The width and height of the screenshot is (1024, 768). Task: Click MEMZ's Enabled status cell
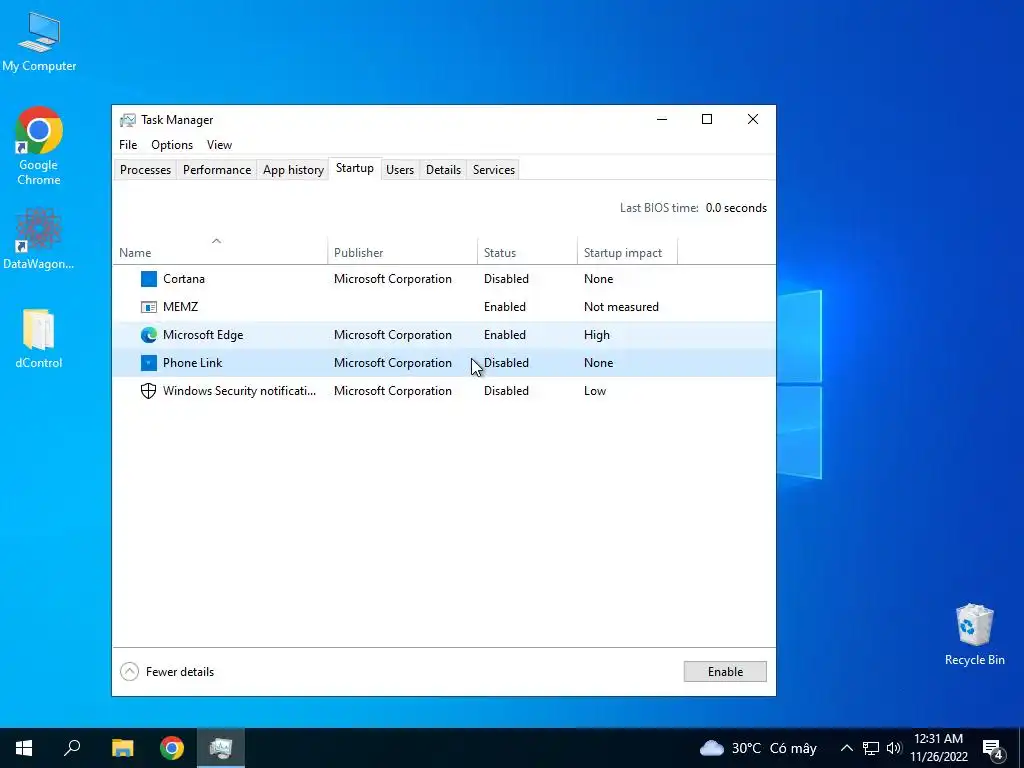[505, 307]
